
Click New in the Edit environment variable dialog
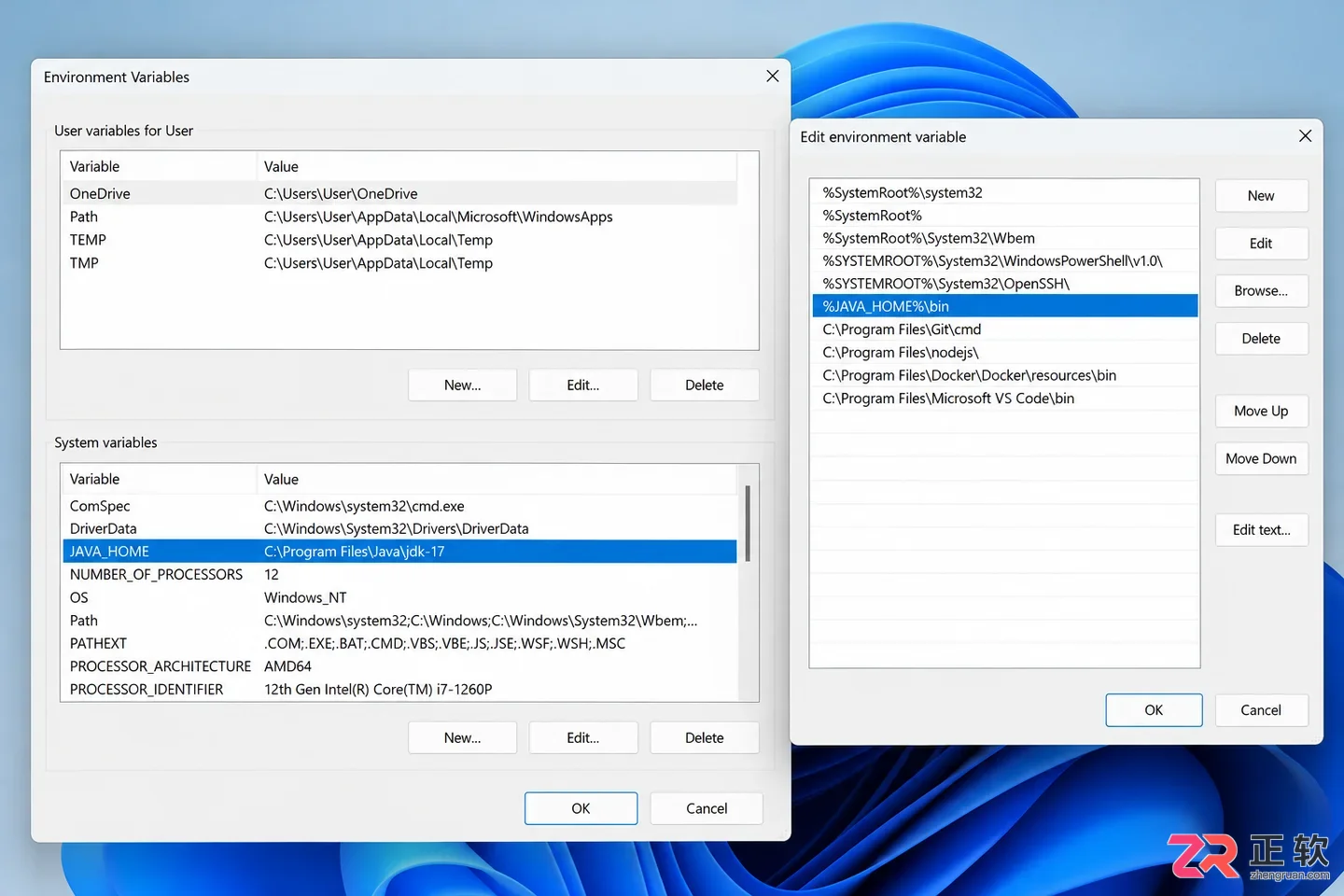point(1261,196)
